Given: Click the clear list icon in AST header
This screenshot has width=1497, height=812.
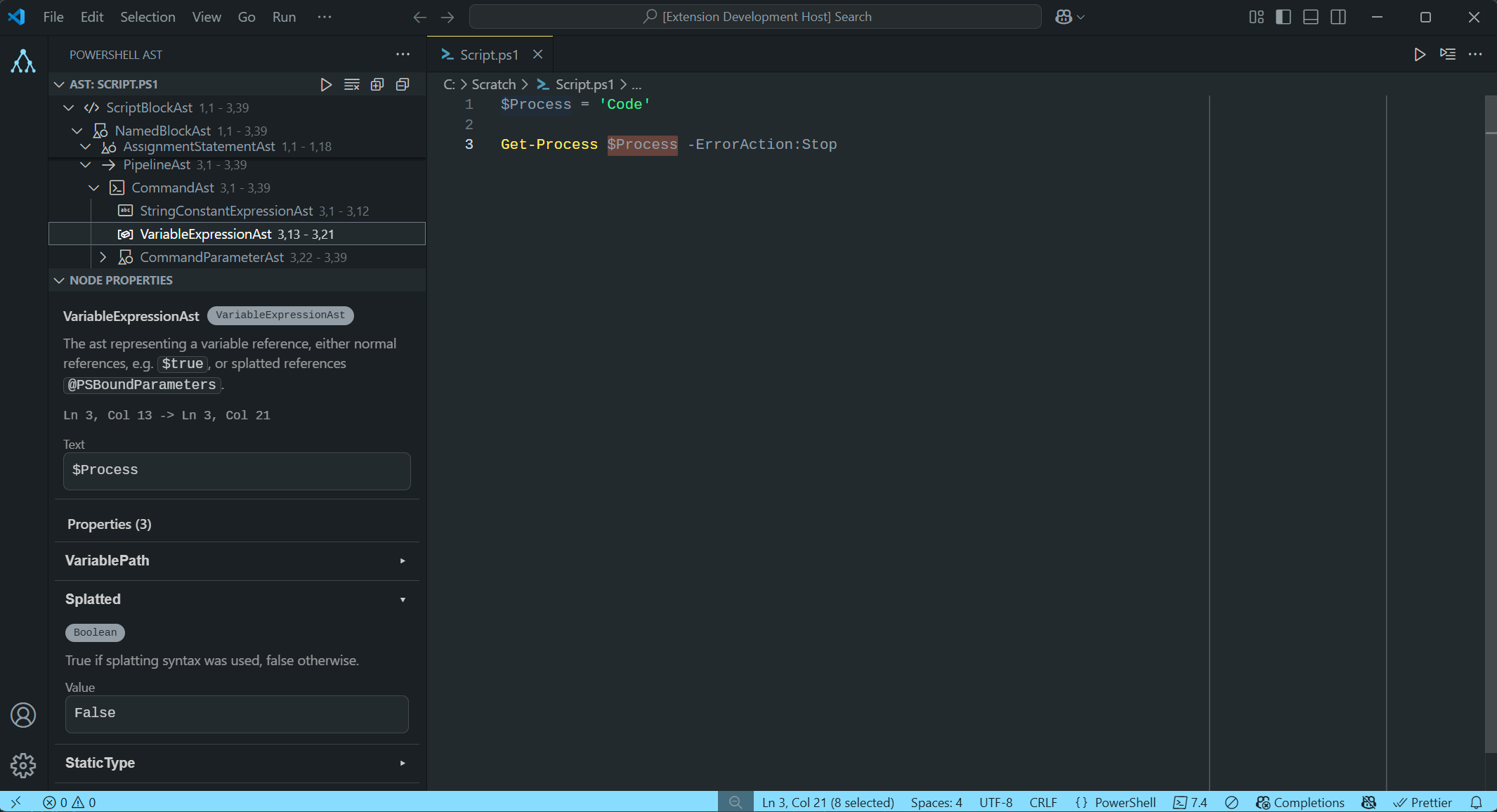Looking at the screenshot, I should tap(352, 84).
